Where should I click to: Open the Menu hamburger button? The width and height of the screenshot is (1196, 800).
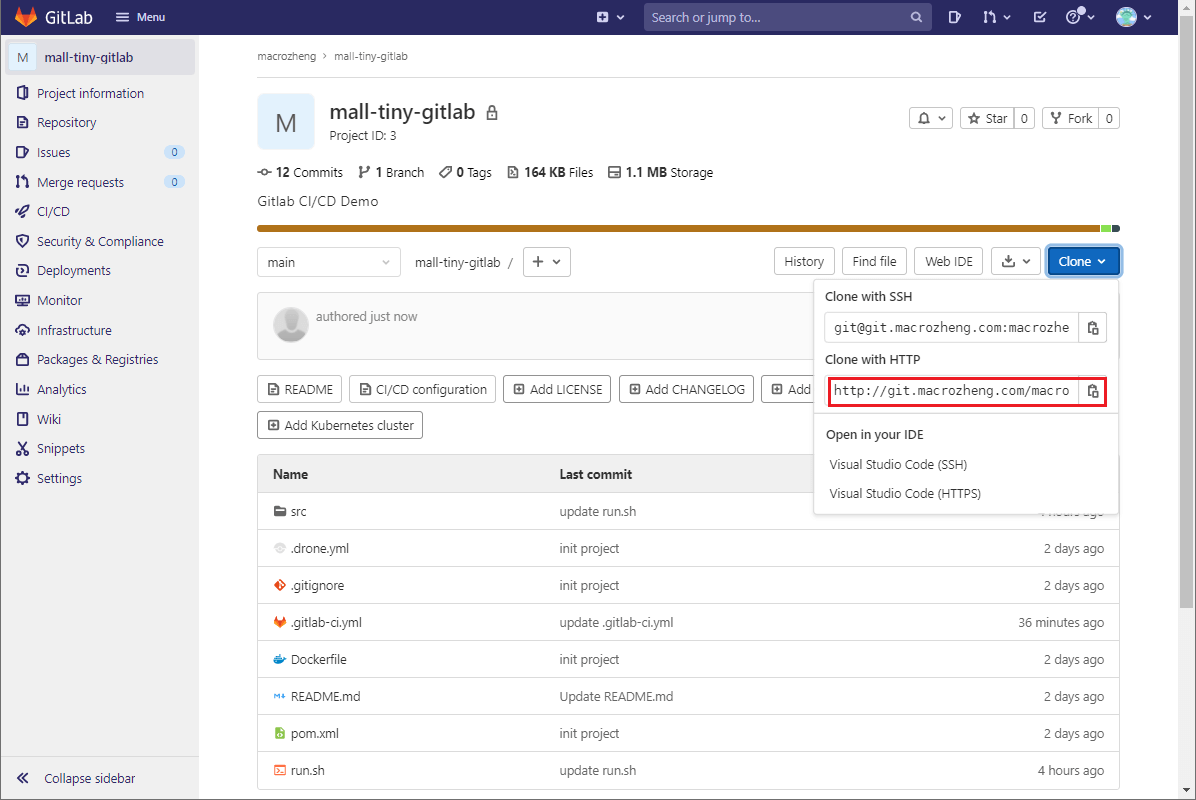pos(140,17)
